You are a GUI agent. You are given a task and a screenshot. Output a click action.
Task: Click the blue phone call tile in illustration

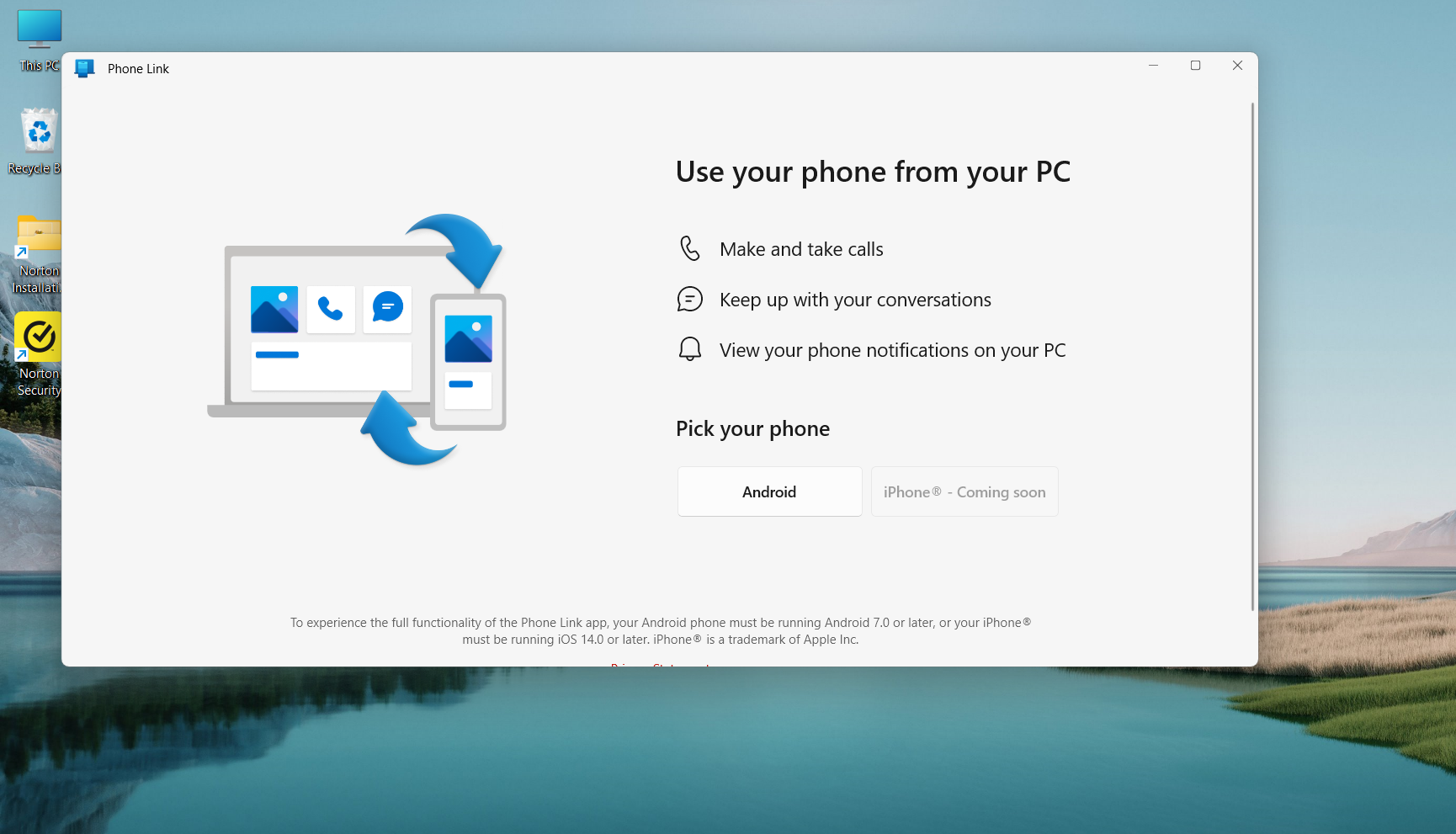click(331, 310)
